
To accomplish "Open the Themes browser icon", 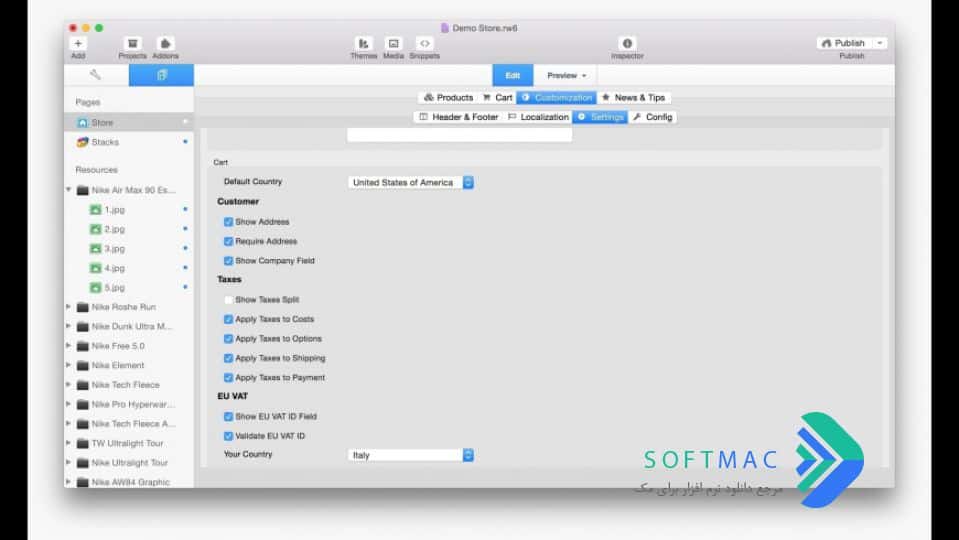I will [x=363, y=43].
